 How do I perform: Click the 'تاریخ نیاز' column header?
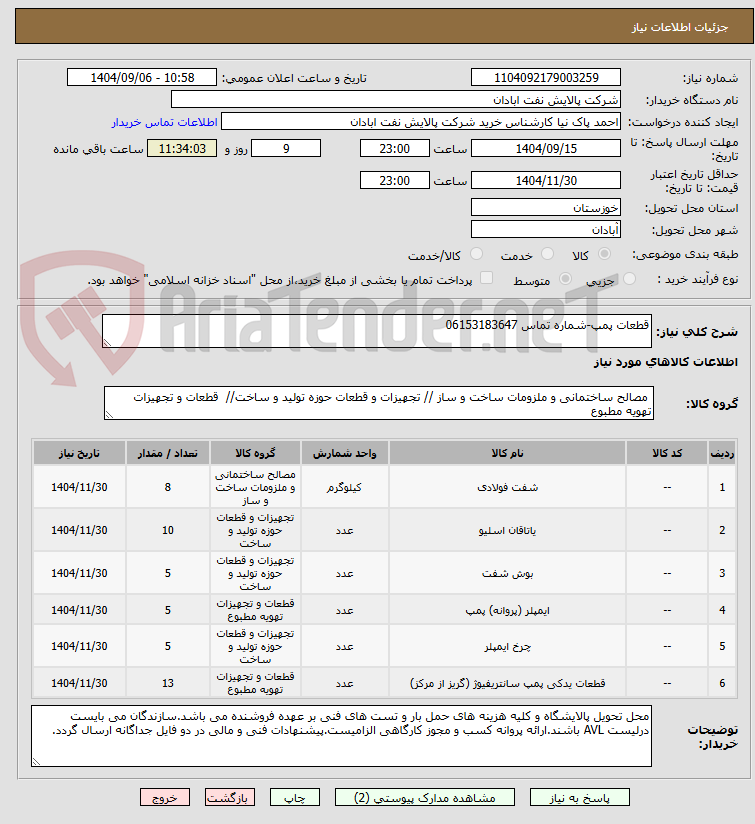[79, 453]
